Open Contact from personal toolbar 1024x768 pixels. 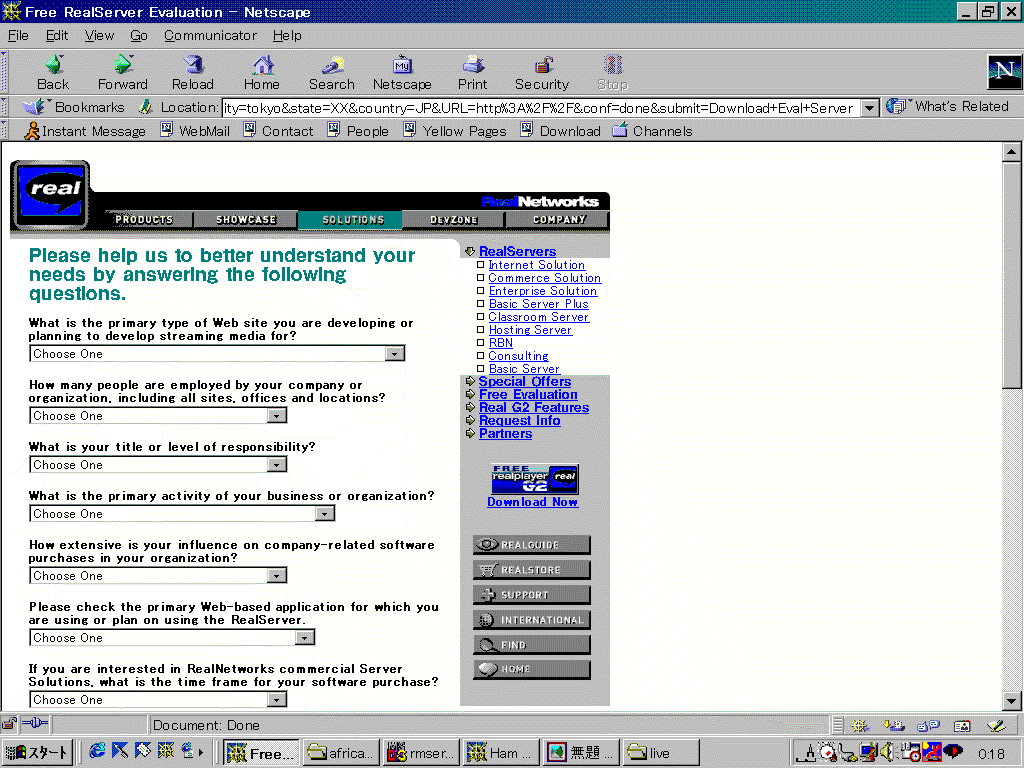[278, 131]
